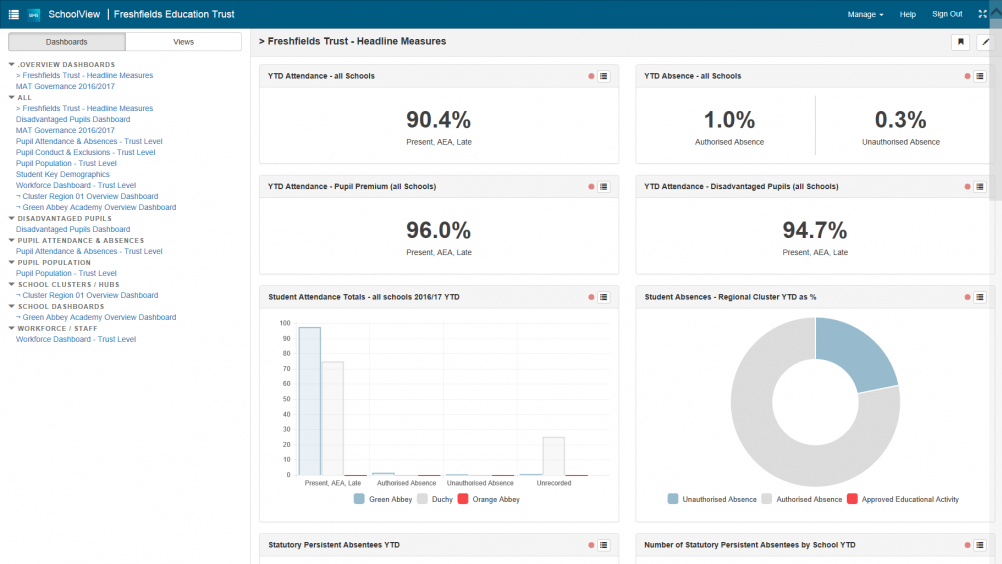Open MAT Governance 2016/2017 under Overview Dashboards
Viewport: 1002px width, 564px height.
(65, 86)
